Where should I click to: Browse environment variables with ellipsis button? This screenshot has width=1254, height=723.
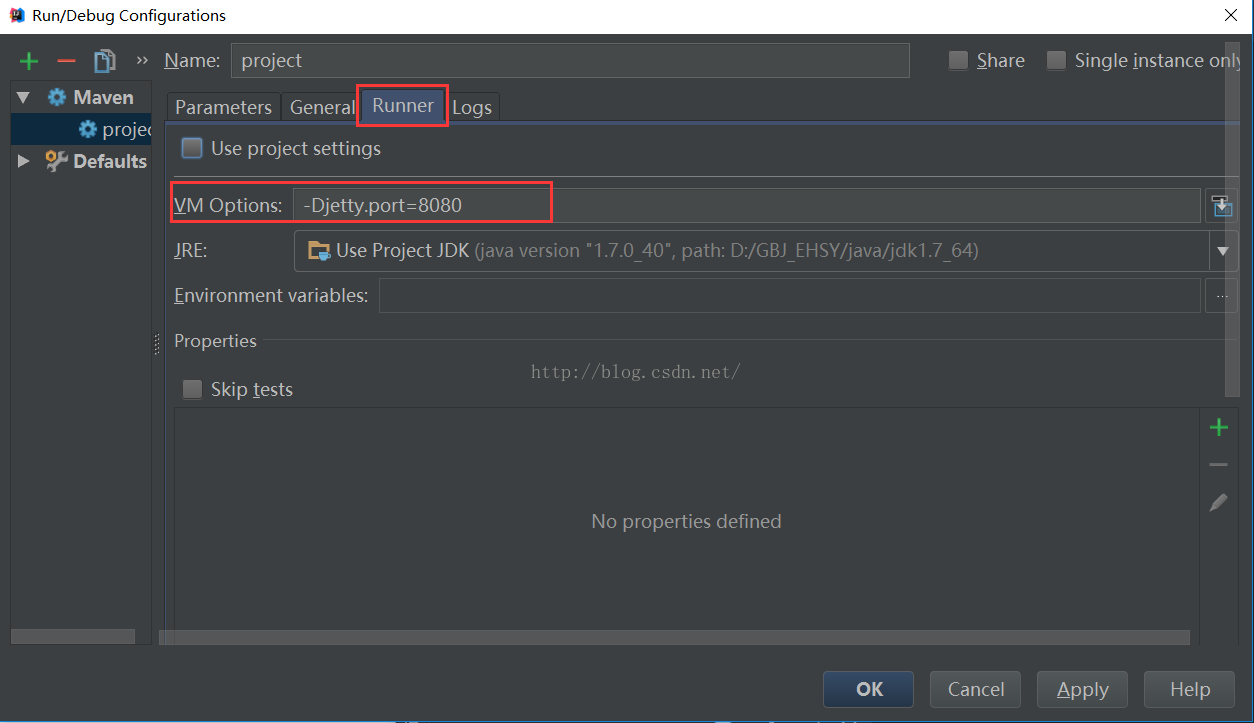(1221, 296)
